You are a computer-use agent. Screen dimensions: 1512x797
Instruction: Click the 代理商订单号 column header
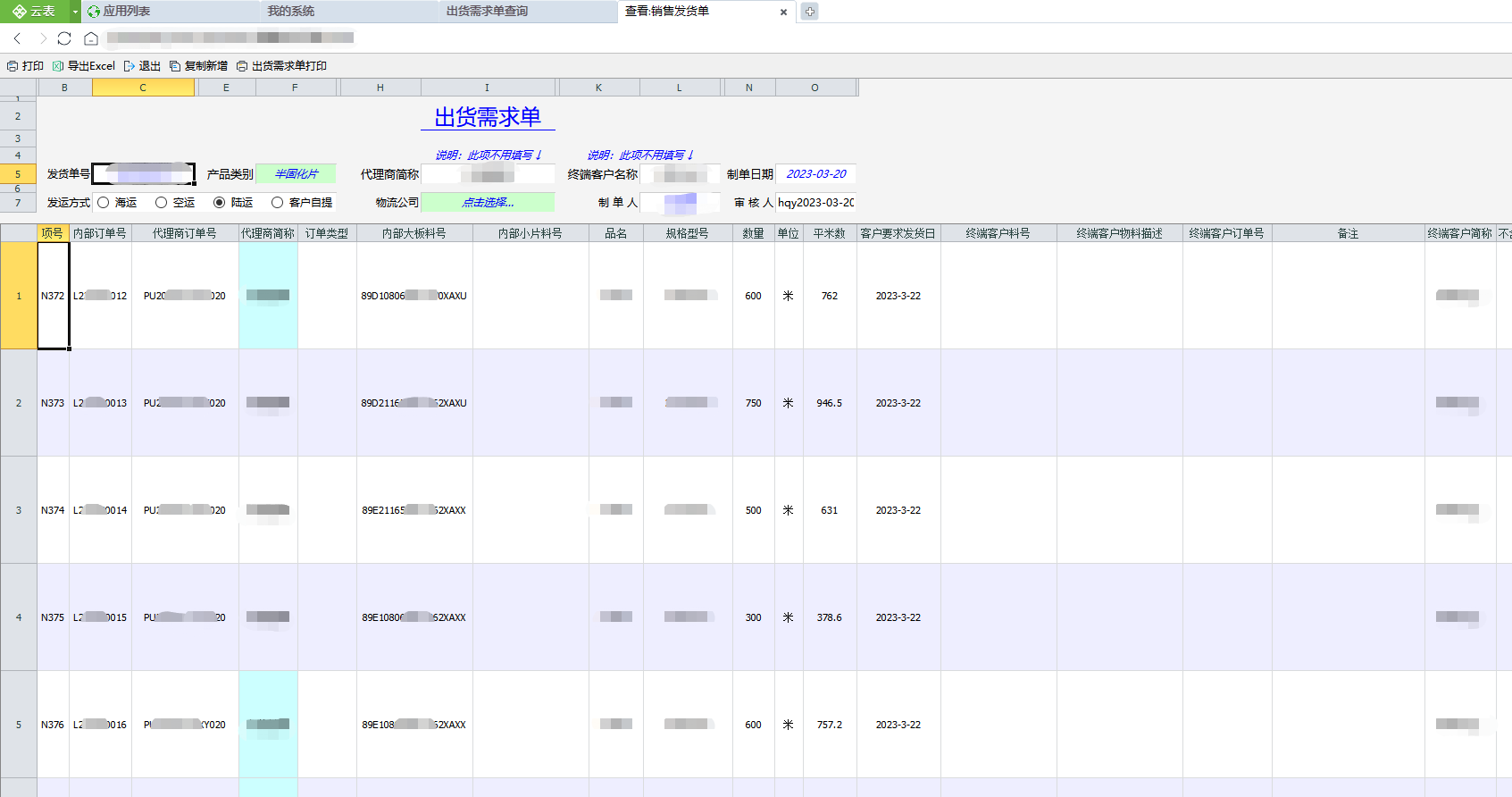tap(185, 233)
